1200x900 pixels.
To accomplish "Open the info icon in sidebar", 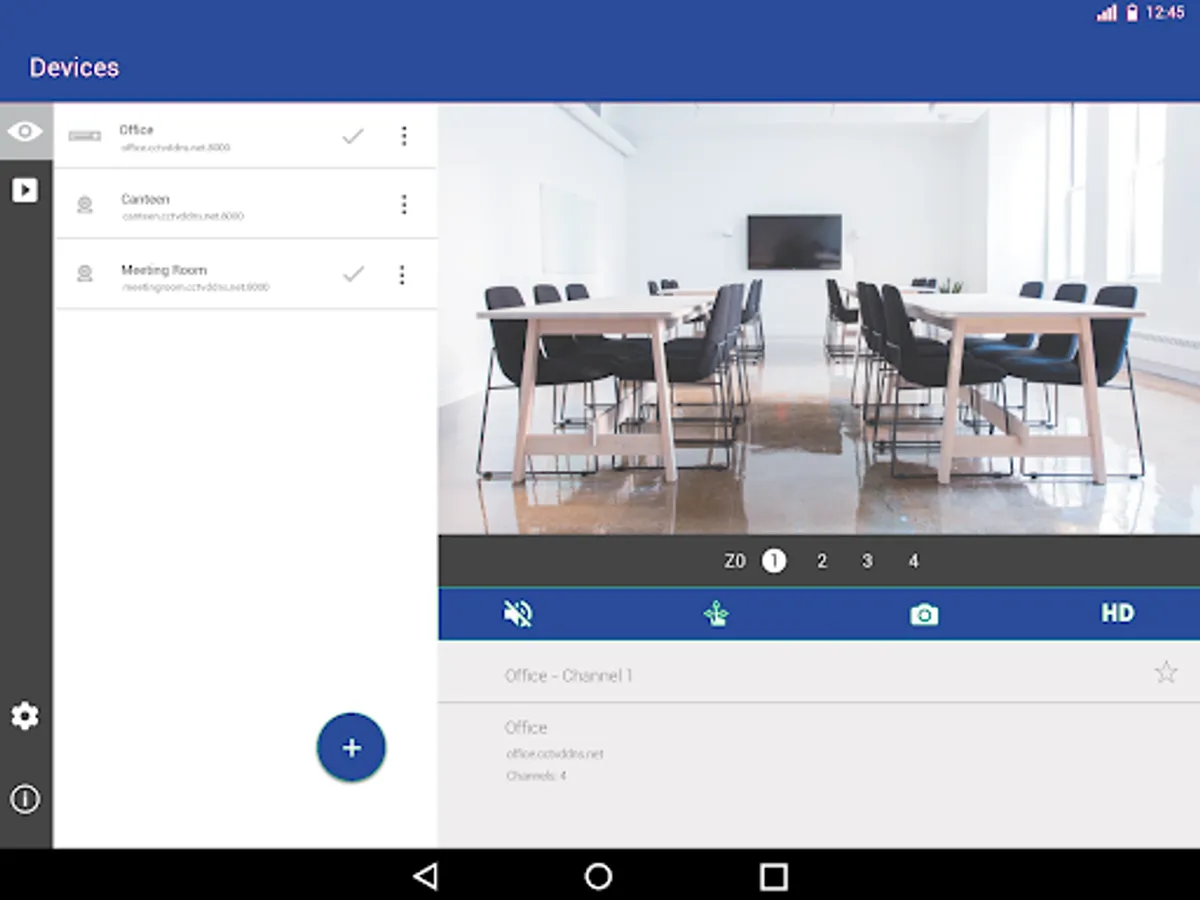I will [x=25, y=799].
